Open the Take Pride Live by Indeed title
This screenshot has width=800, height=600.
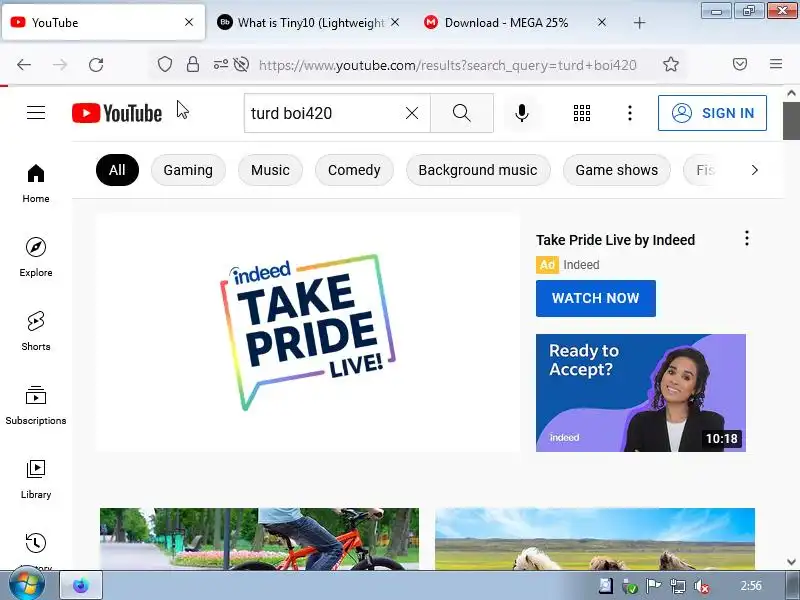[615, 240]
